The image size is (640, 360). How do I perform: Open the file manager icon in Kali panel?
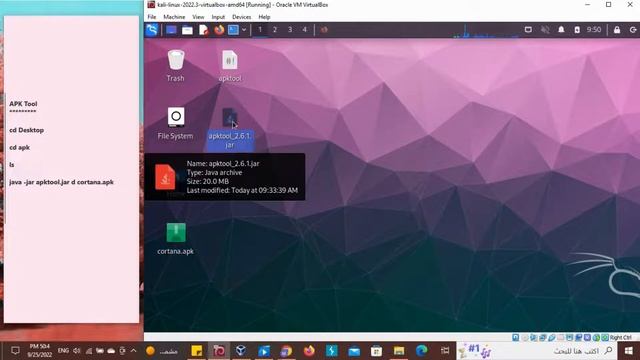[187, 30]
